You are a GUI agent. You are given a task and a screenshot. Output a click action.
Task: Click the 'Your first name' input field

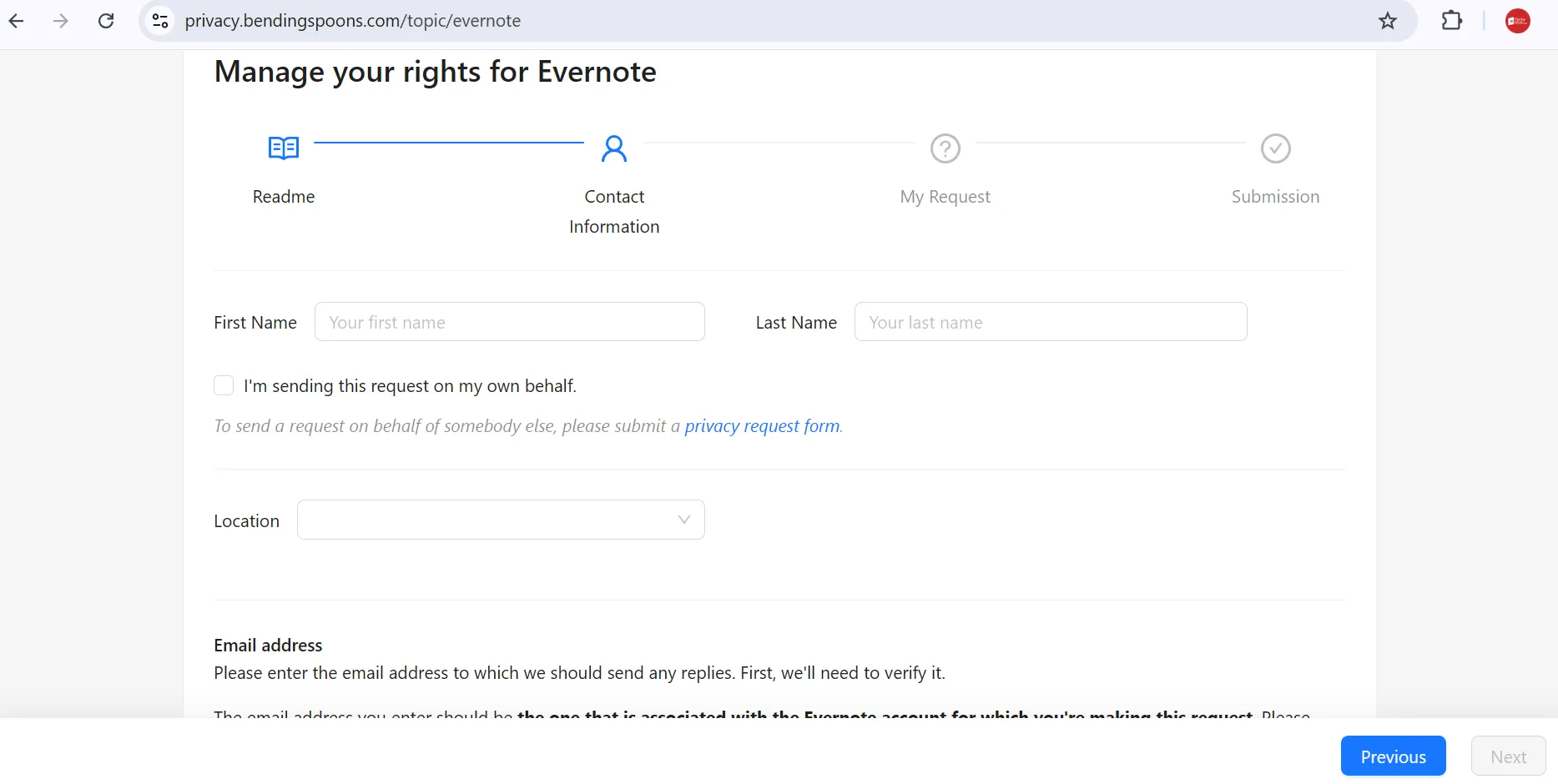509,321
